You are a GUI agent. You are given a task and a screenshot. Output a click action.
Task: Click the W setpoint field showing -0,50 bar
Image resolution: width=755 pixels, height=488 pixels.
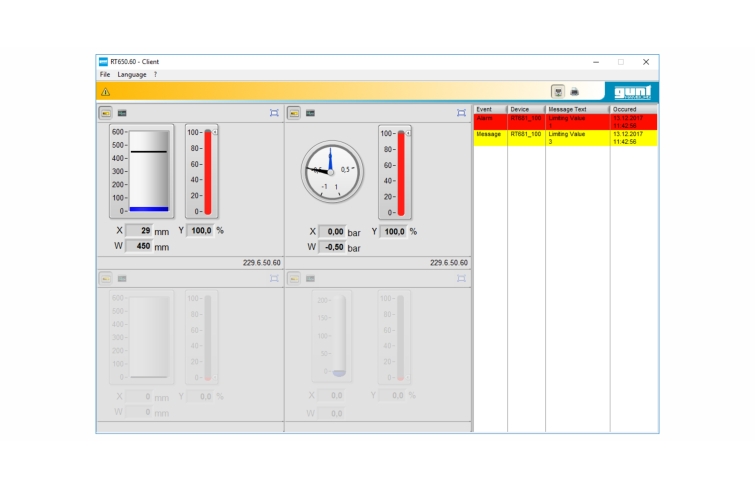[332, 247]
